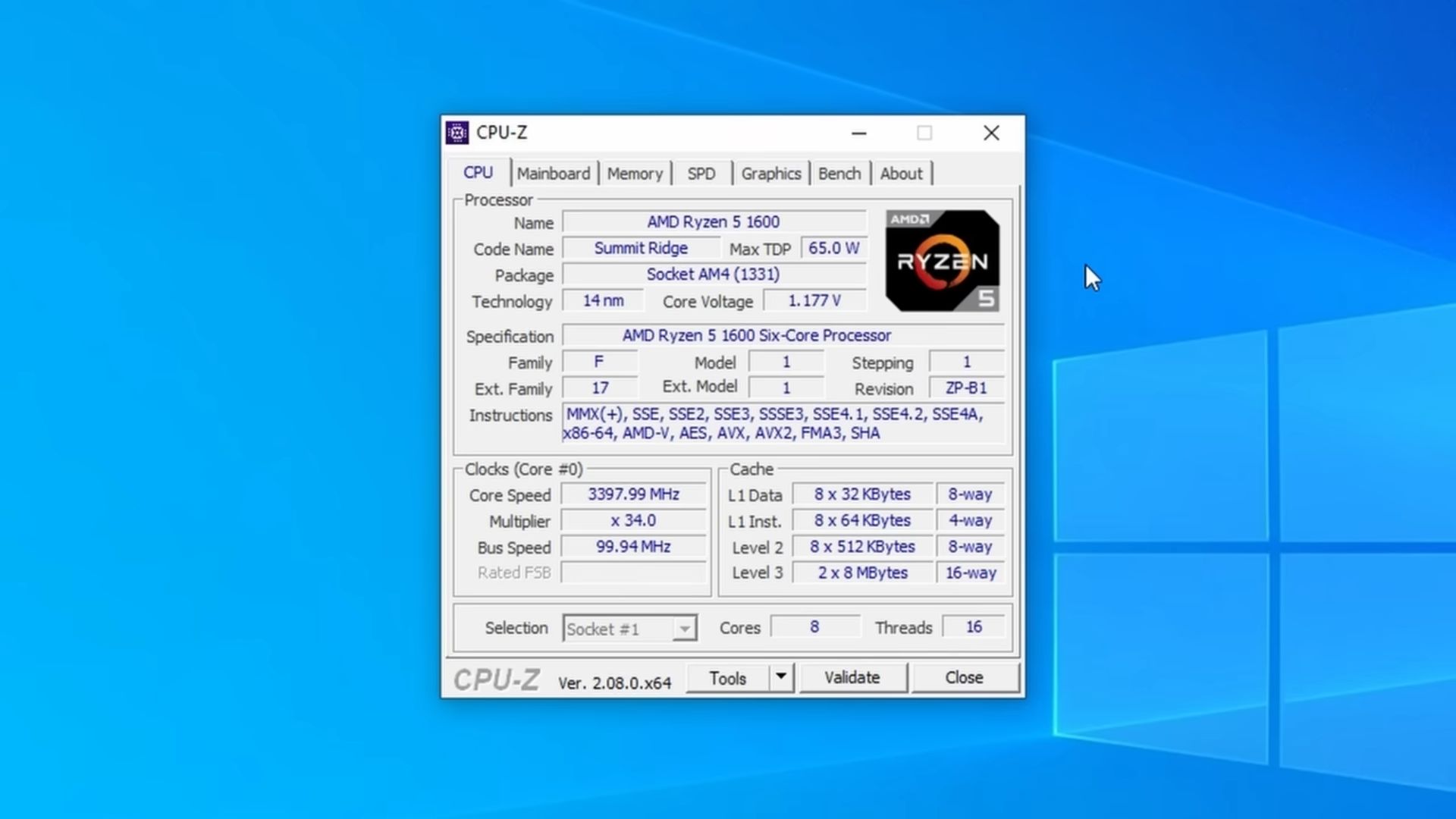Open the Mainboard tab

click(554, 174)
